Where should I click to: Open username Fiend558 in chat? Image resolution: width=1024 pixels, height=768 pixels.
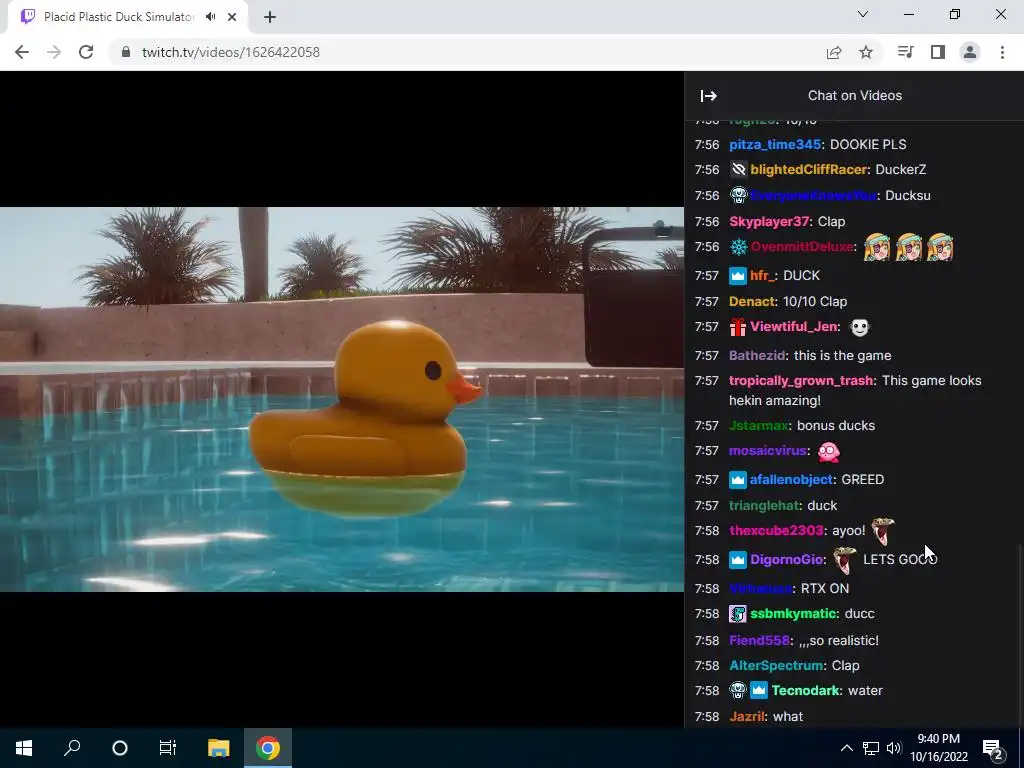tap(760, 641)
